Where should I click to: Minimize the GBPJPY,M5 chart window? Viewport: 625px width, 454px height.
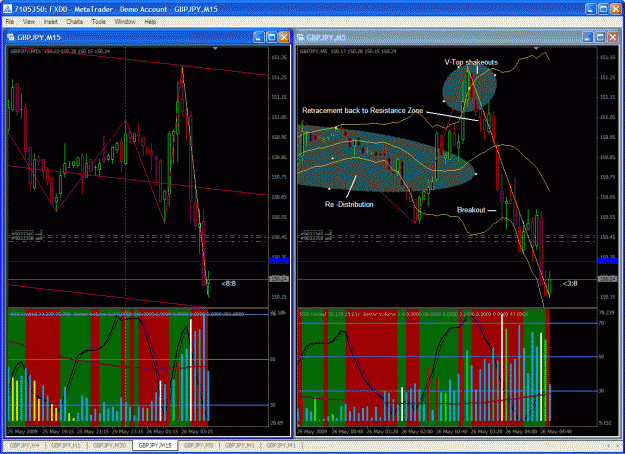587,37
